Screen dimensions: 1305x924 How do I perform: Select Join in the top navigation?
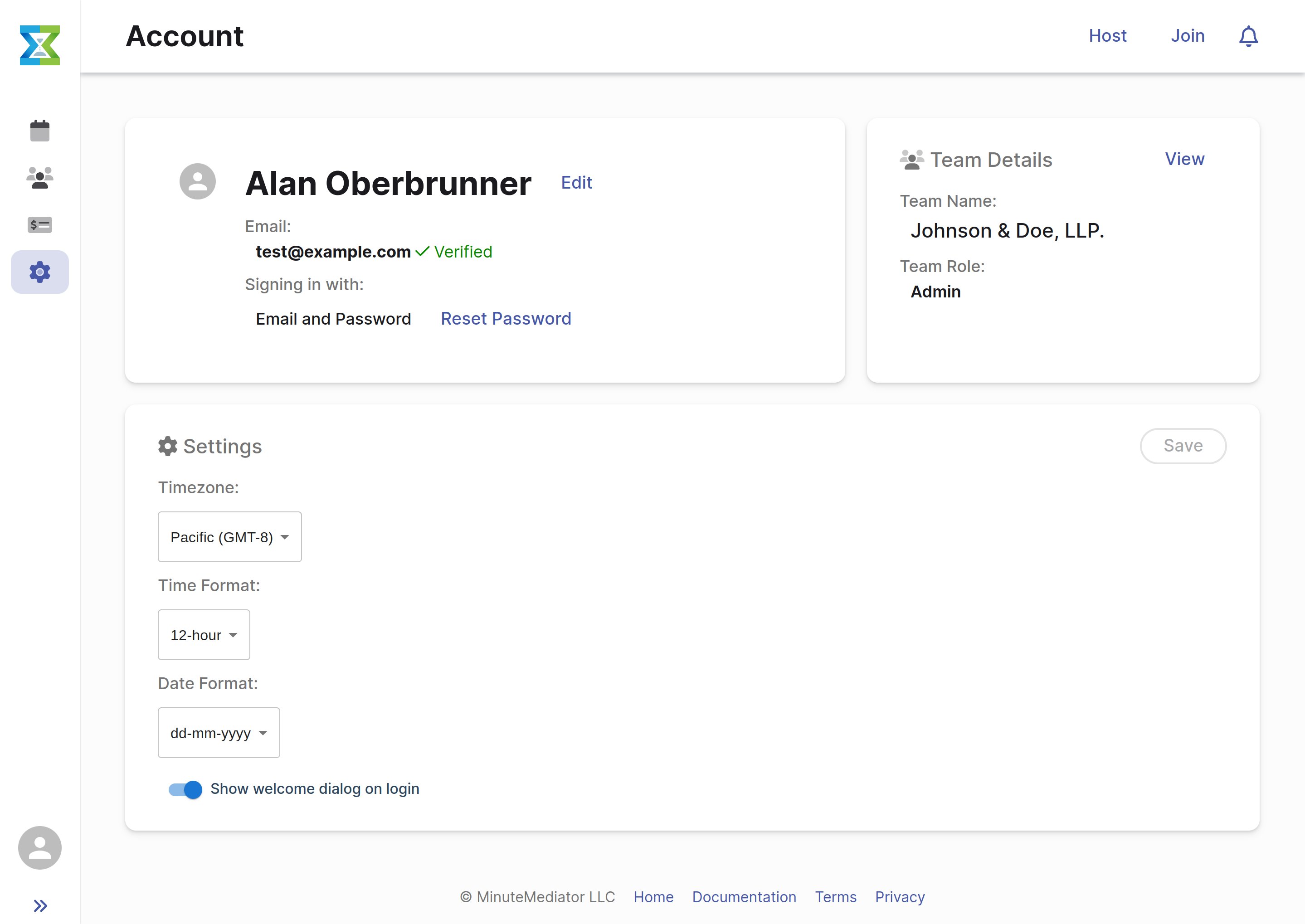(x=1188, y=36)
